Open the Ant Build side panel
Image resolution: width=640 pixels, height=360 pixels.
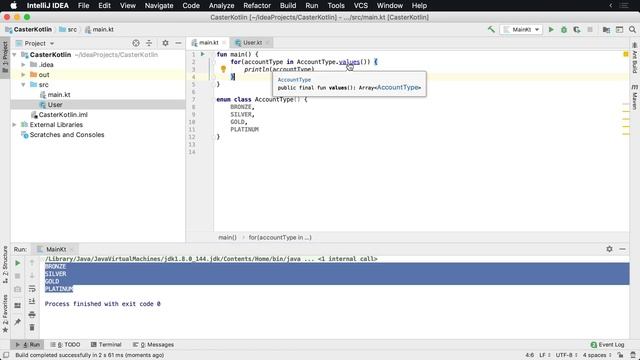click(x=635, y=58)
